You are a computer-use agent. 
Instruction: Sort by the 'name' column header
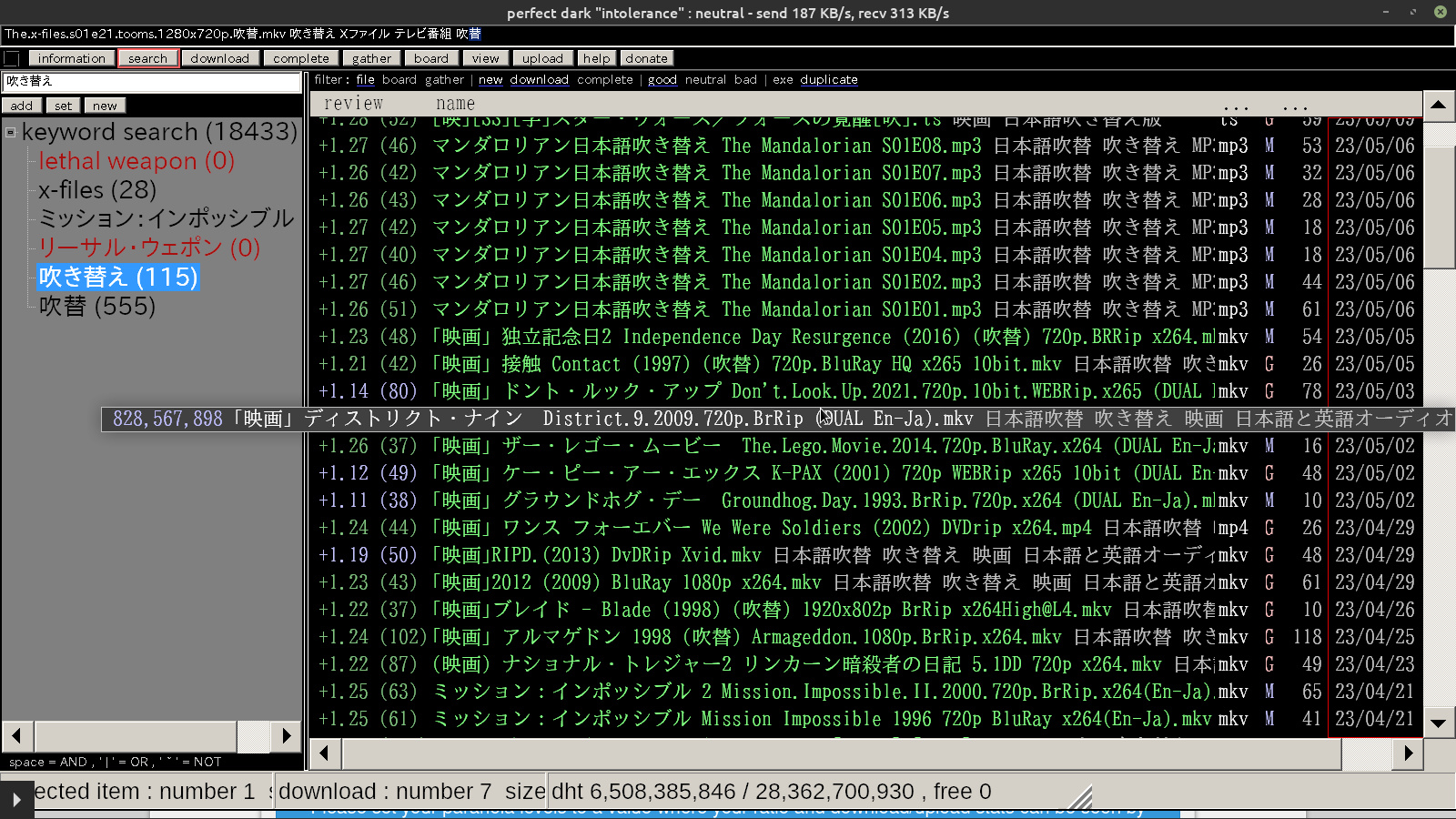click(x=455, y=104)
